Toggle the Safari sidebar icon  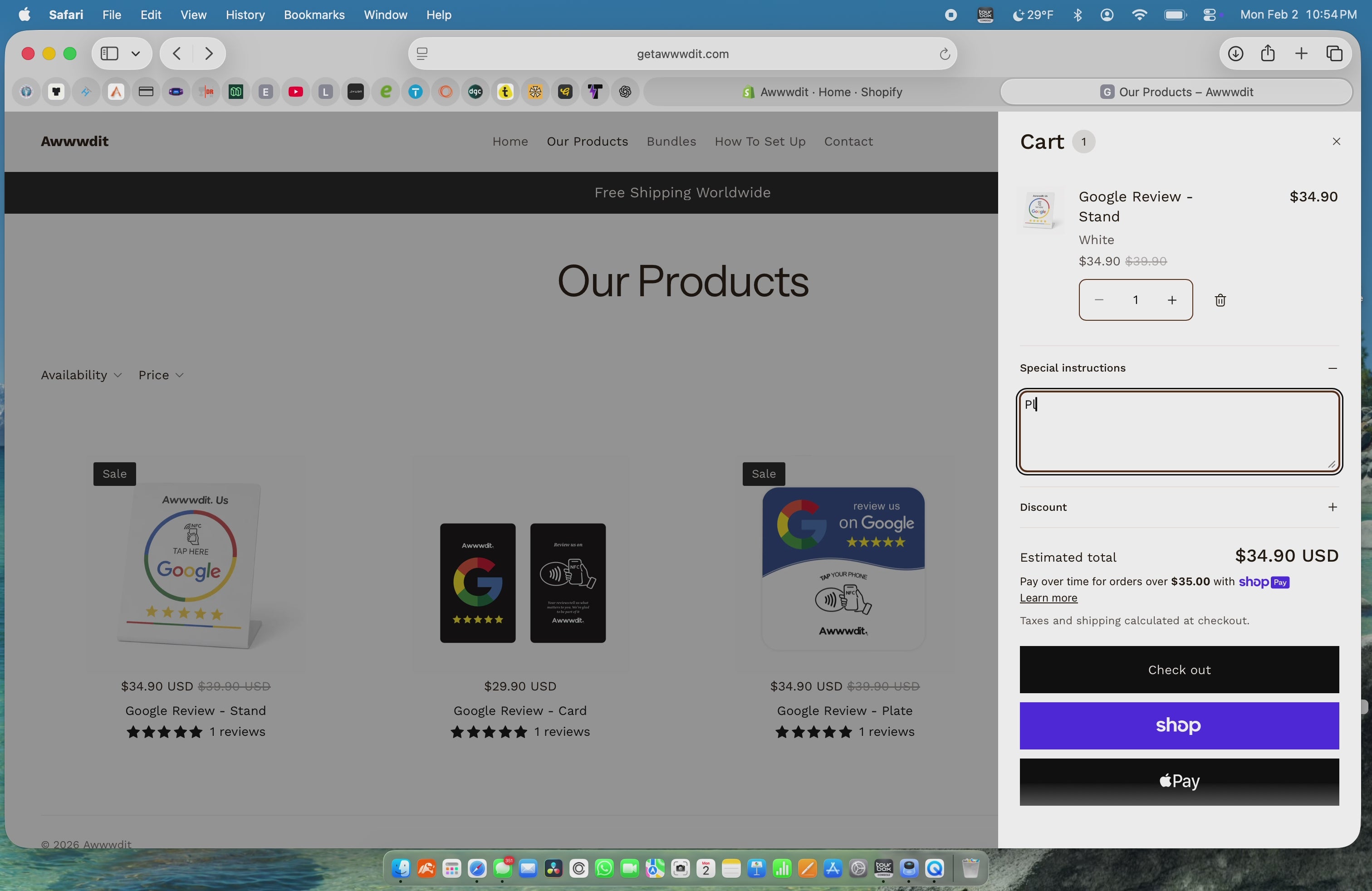point(109,54)
